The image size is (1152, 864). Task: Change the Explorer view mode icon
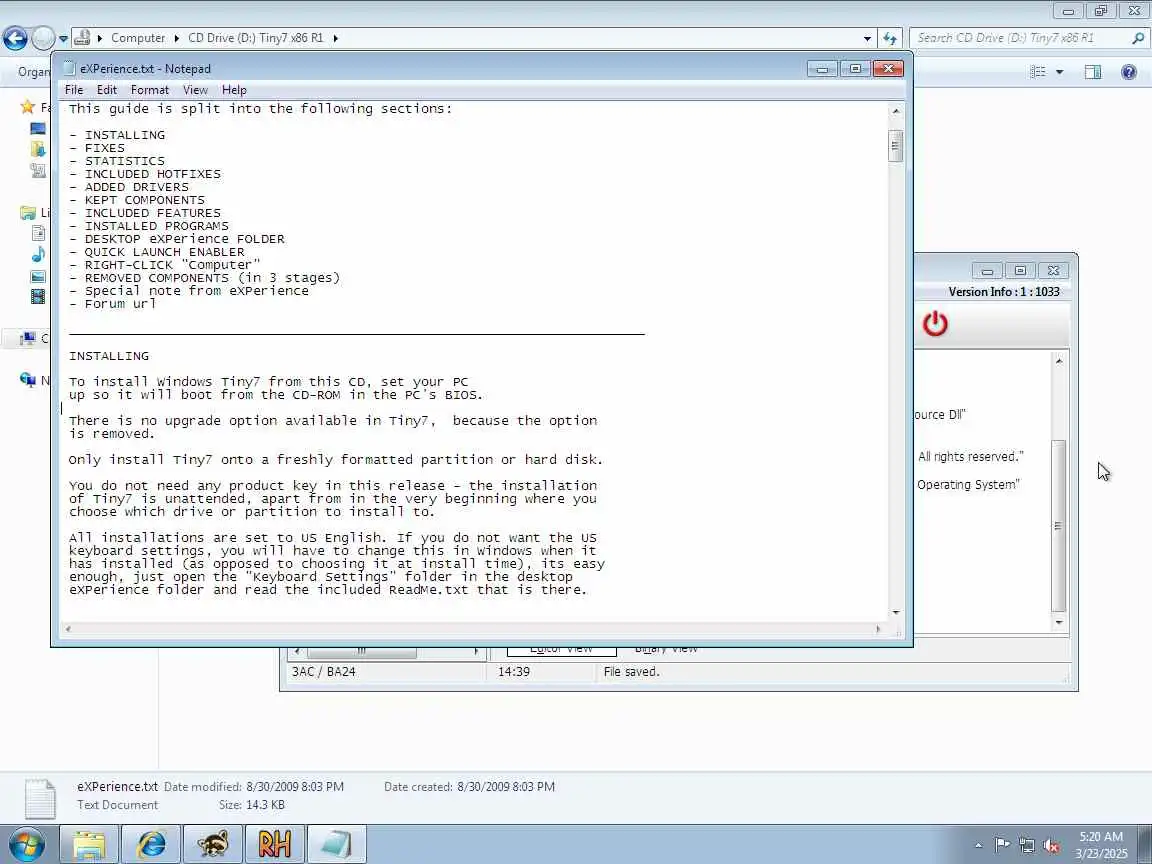[x=1037, y=71]
